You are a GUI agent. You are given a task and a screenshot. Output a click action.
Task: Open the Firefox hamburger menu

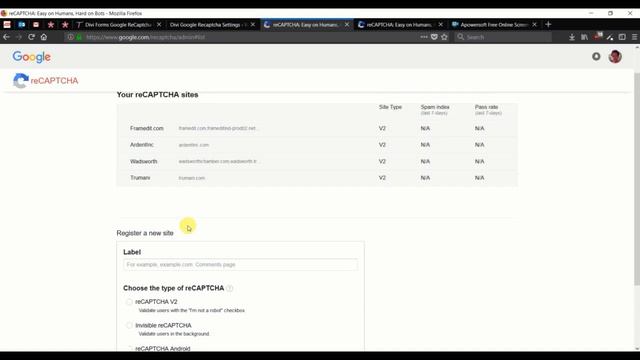(x=635, y=37)
